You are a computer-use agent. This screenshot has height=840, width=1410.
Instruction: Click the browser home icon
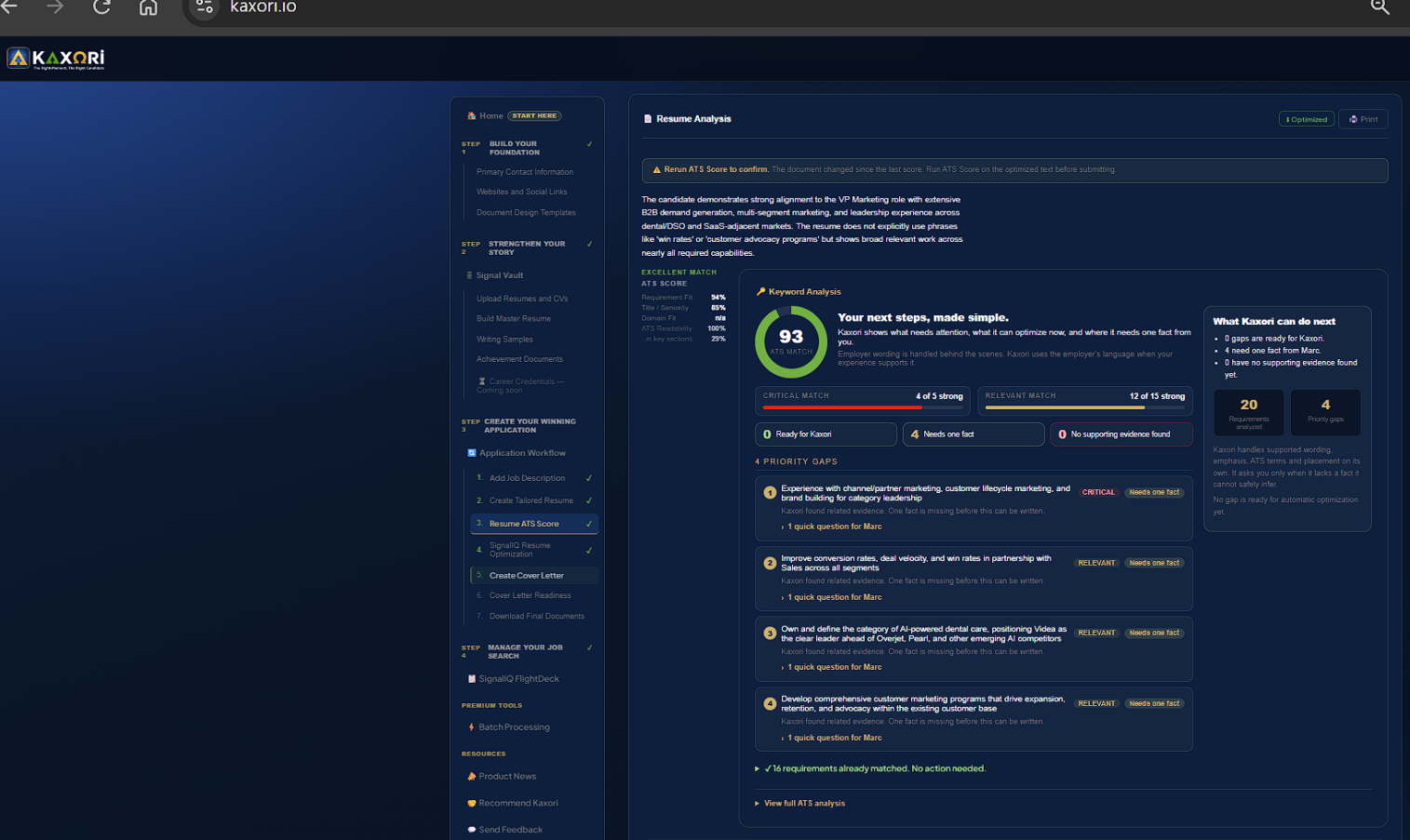pyautogui.click(x=148, y=7)
